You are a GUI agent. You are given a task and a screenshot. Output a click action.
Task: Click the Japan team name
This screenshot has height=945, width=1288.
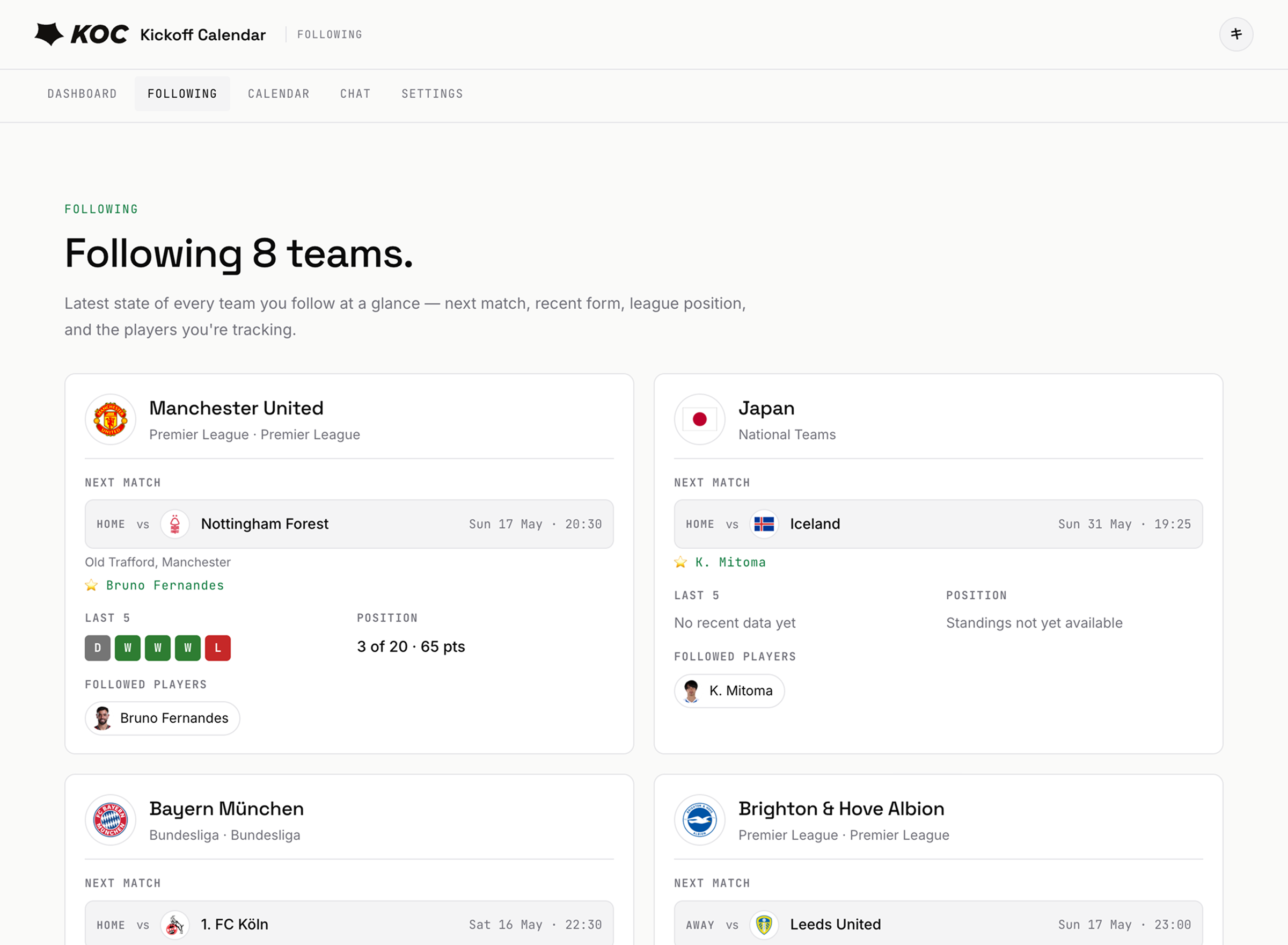(x=766, y=409)
